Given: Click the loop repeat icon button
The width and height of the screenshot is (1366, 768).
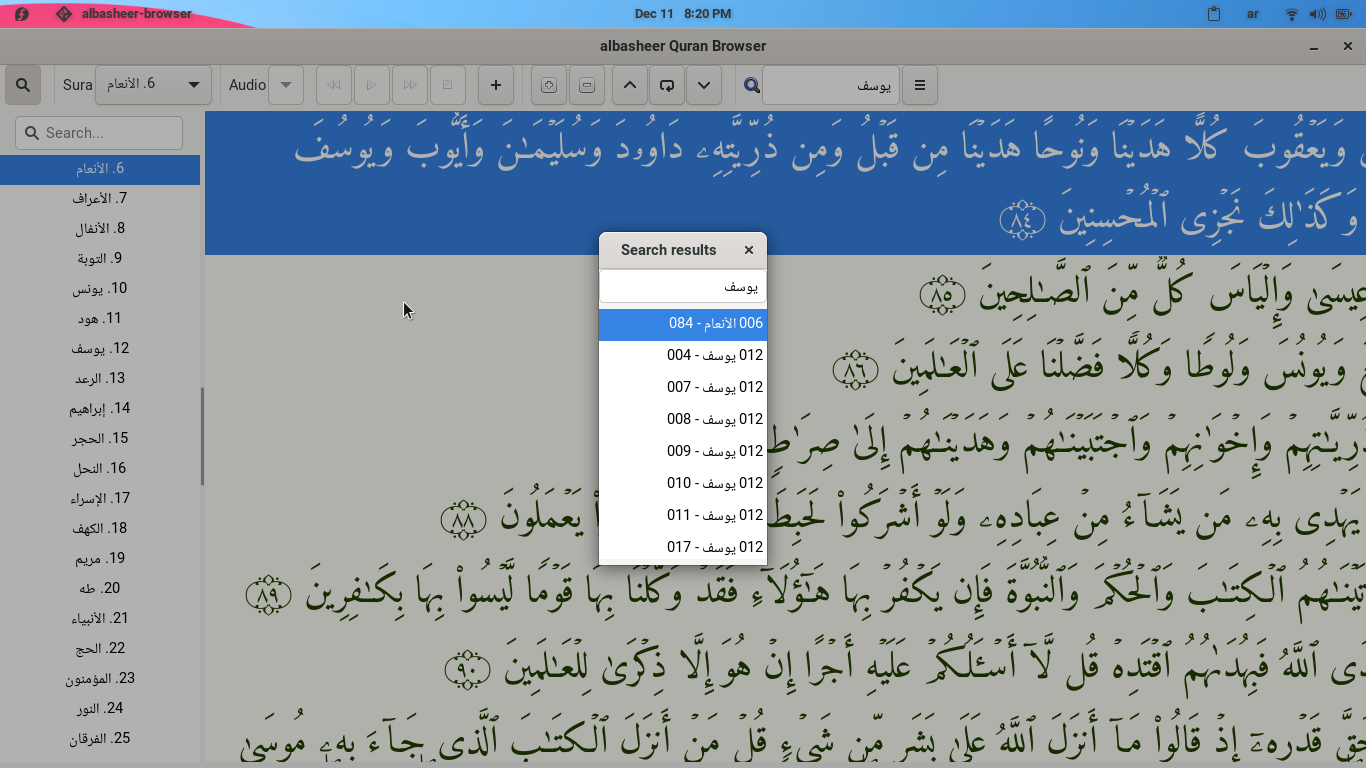Looking at the screenshot, I should pyautogui.click(x=667, y=85).
